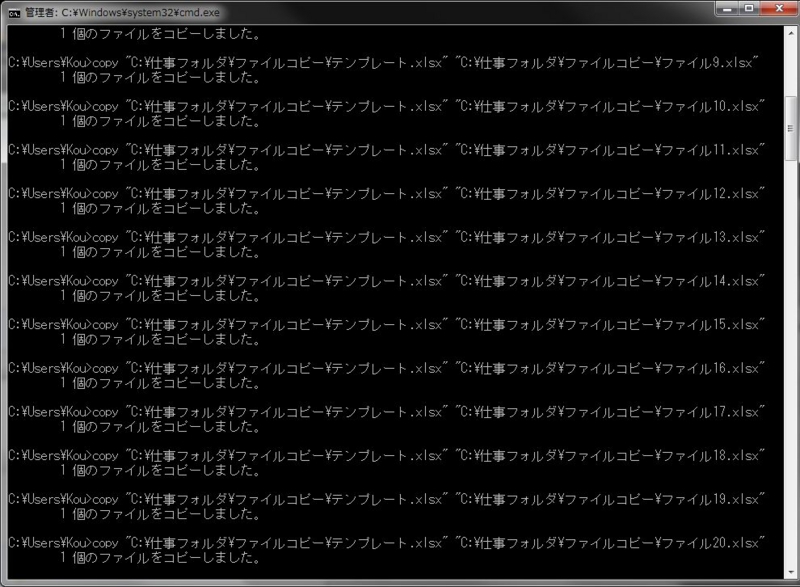This screenshot has width=800, height=587.
Task: Click the copy command line ending ファイル9.xlsx
Action: pyautogui.click(x=383, y=63)
